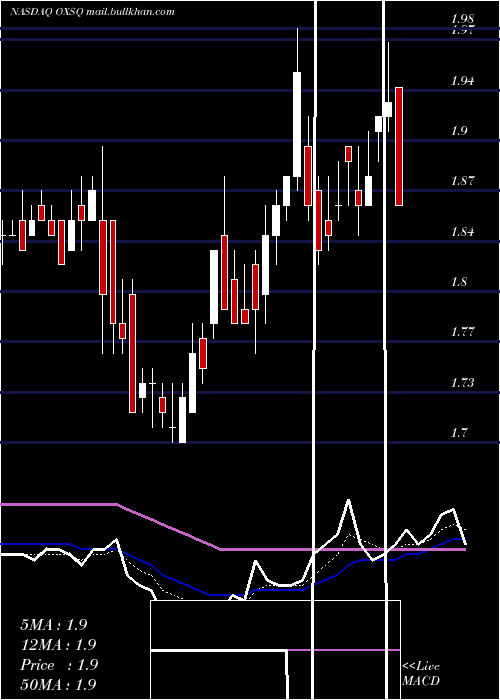Click the 1.8 price axis label
The height and width of the screenshot is (700, 500).
pyautogui.click(x=459, y=282)
